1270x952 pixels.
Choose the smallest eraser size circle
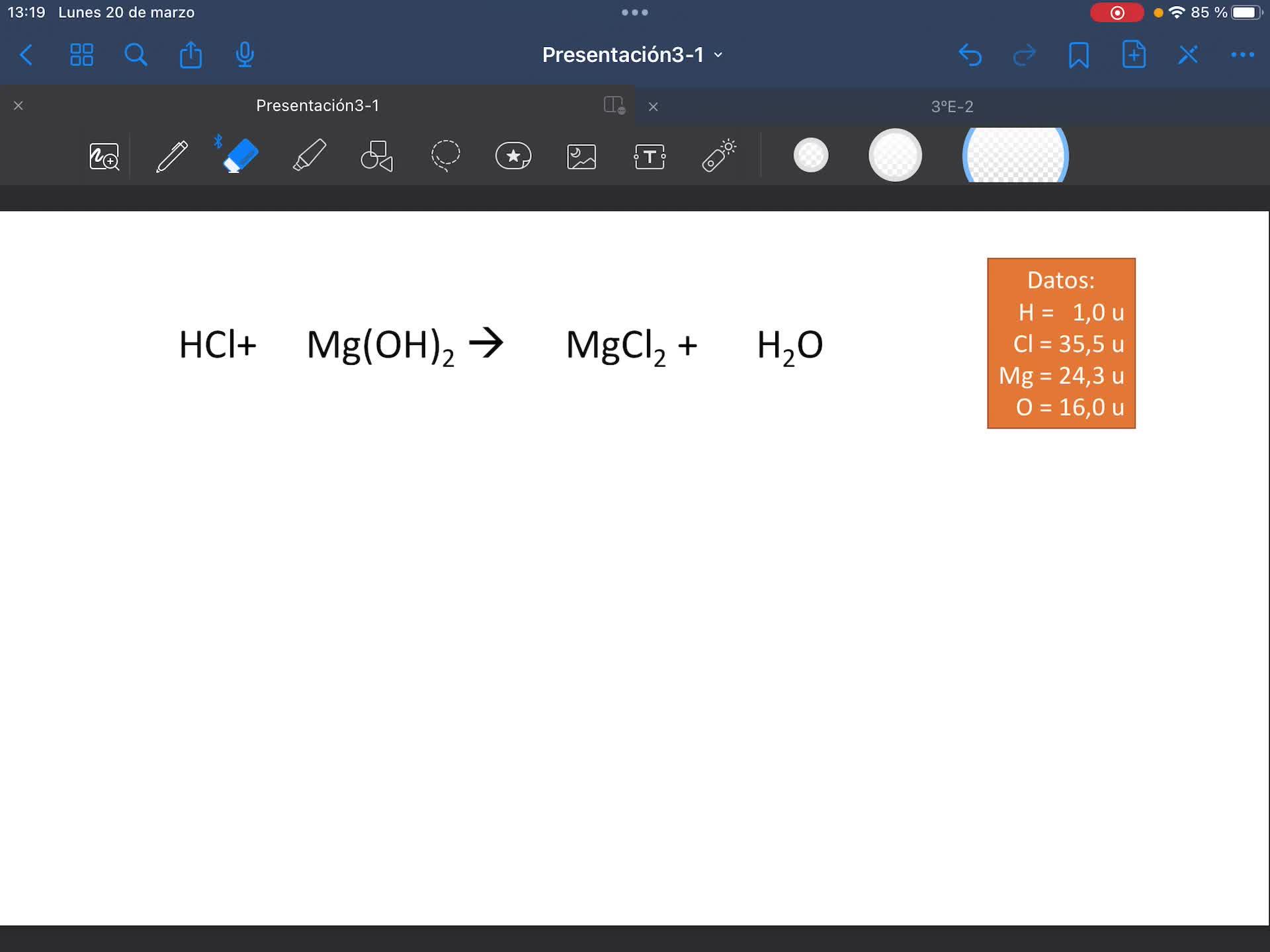pyautogui.click(x=810, y=155)
